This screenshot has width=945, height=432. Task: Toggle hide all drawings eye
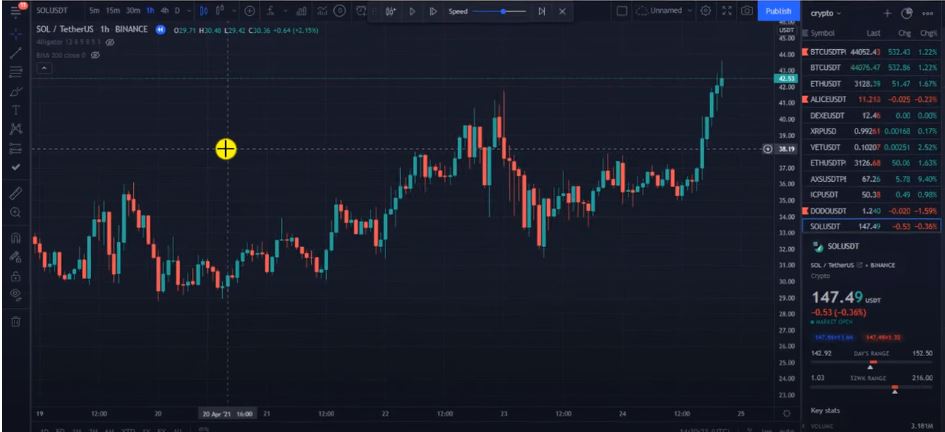tap(16, 295)
